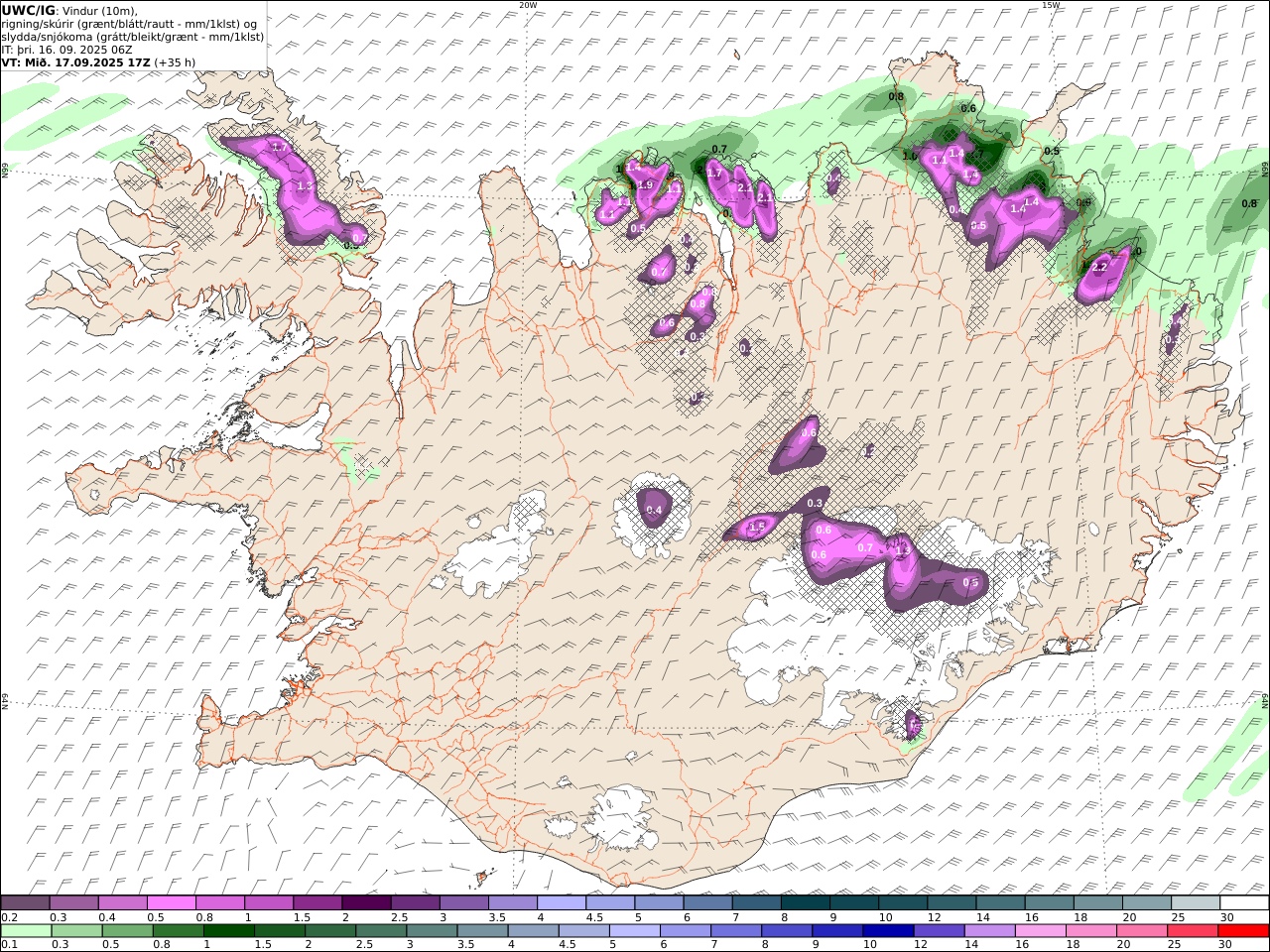Pick the 2 green swatch in lower legend row
The width and height of the screenshot is (1270, 952).
(x=330, y=931)
